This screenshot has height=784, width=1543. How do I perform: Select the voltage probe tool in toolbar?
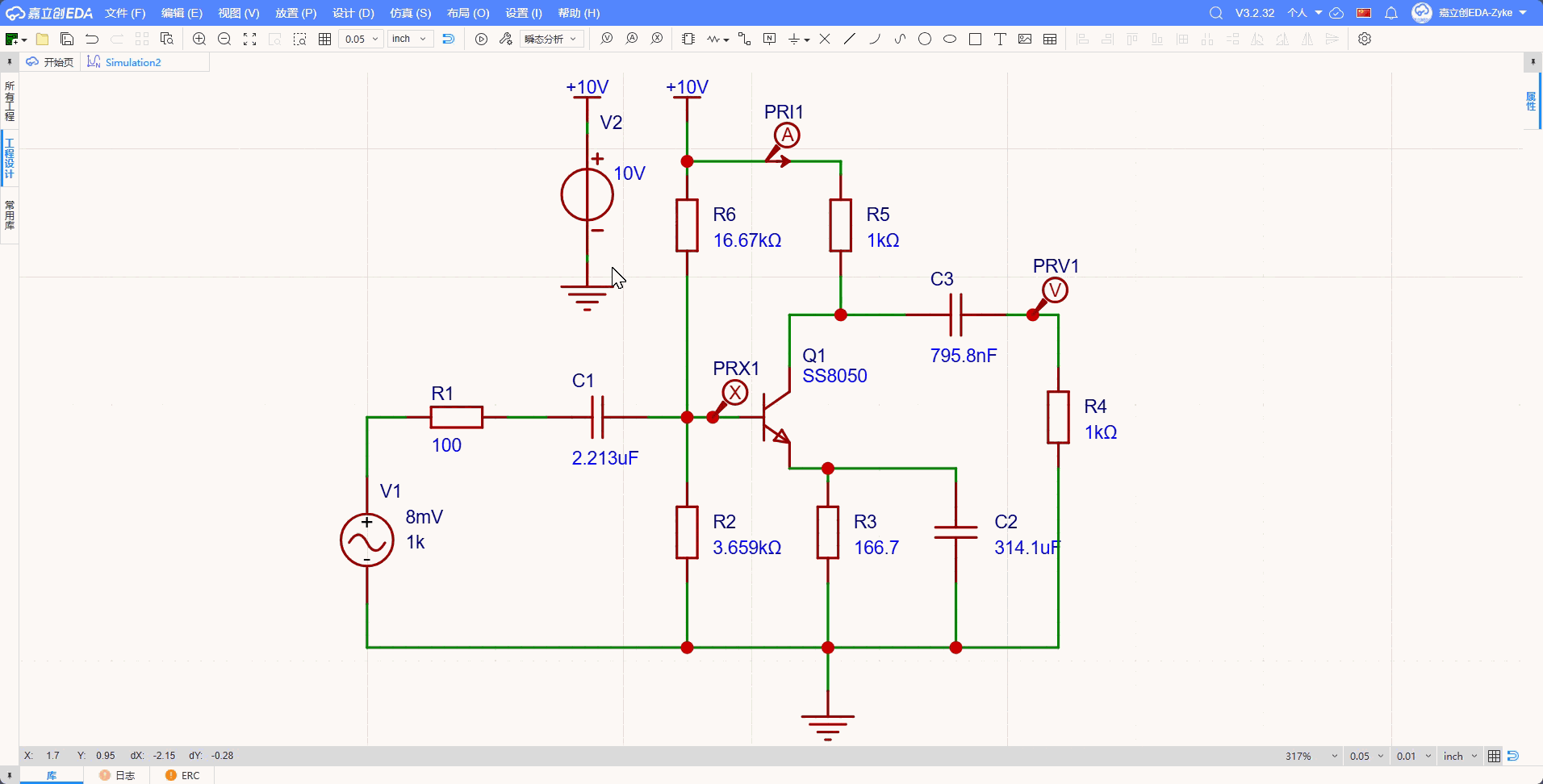click(607, 39)
